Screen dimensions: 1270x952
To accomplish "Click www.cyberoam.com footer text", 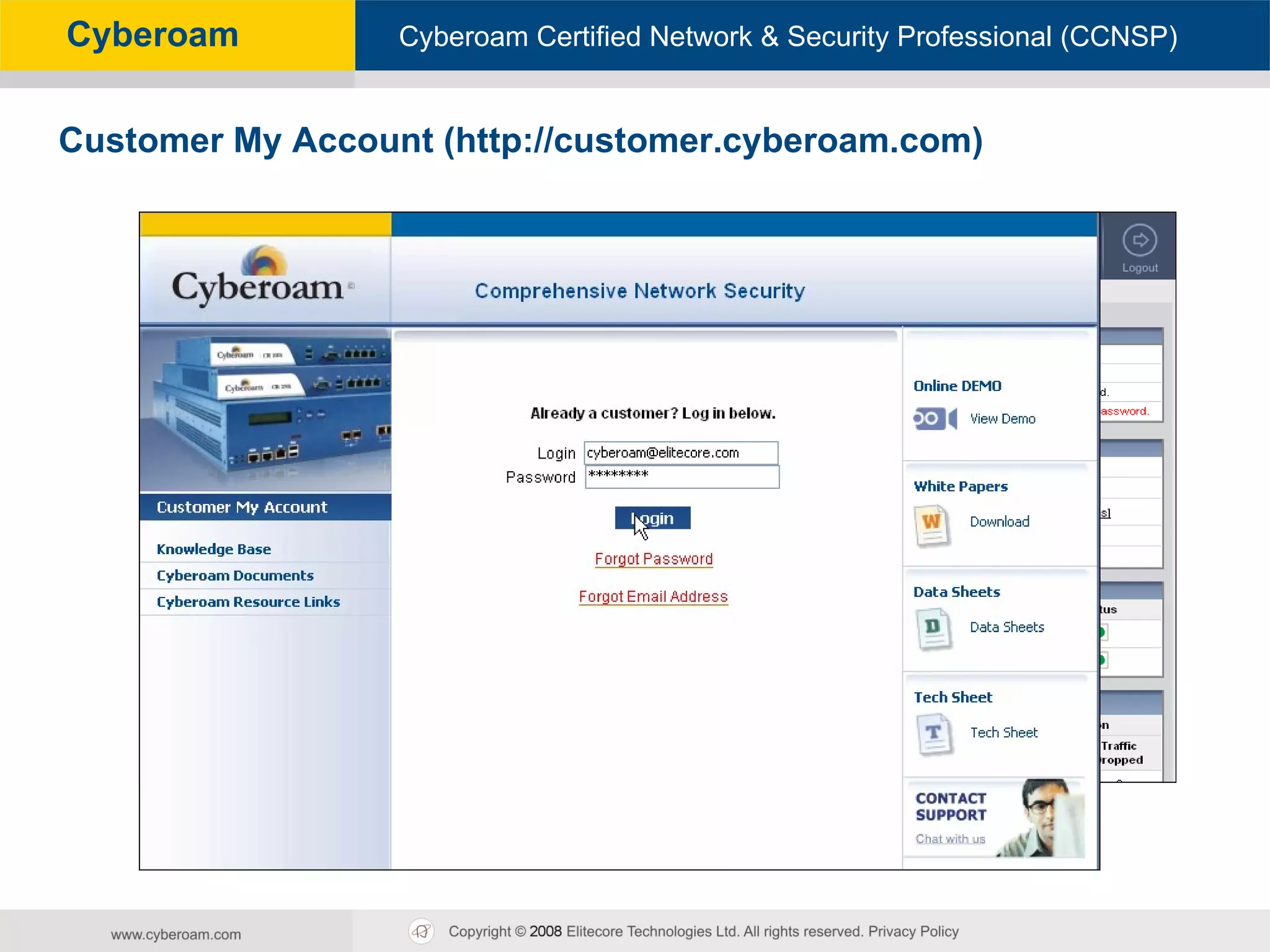I will [x=176, y=935].
